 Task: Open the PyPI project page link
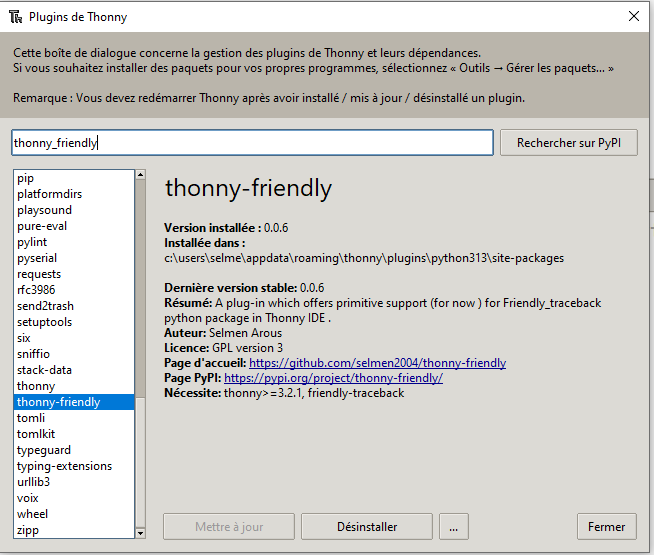pyautogui.click(x=333, y=378)
